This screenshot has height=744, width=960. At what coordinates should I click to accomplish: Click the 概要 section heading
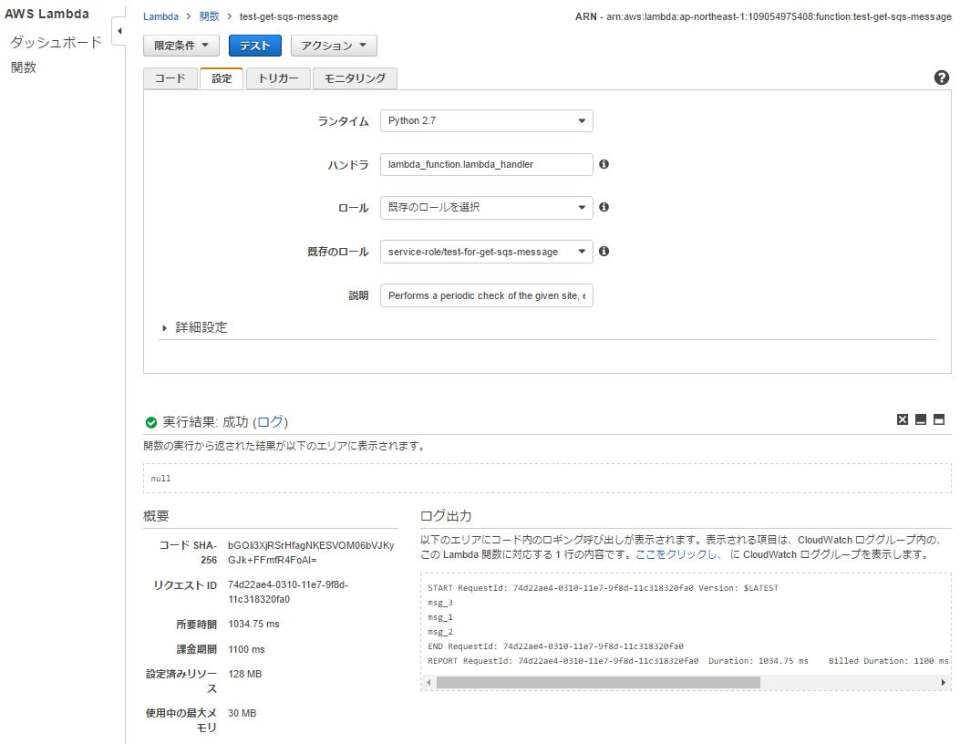coord(156,516)
